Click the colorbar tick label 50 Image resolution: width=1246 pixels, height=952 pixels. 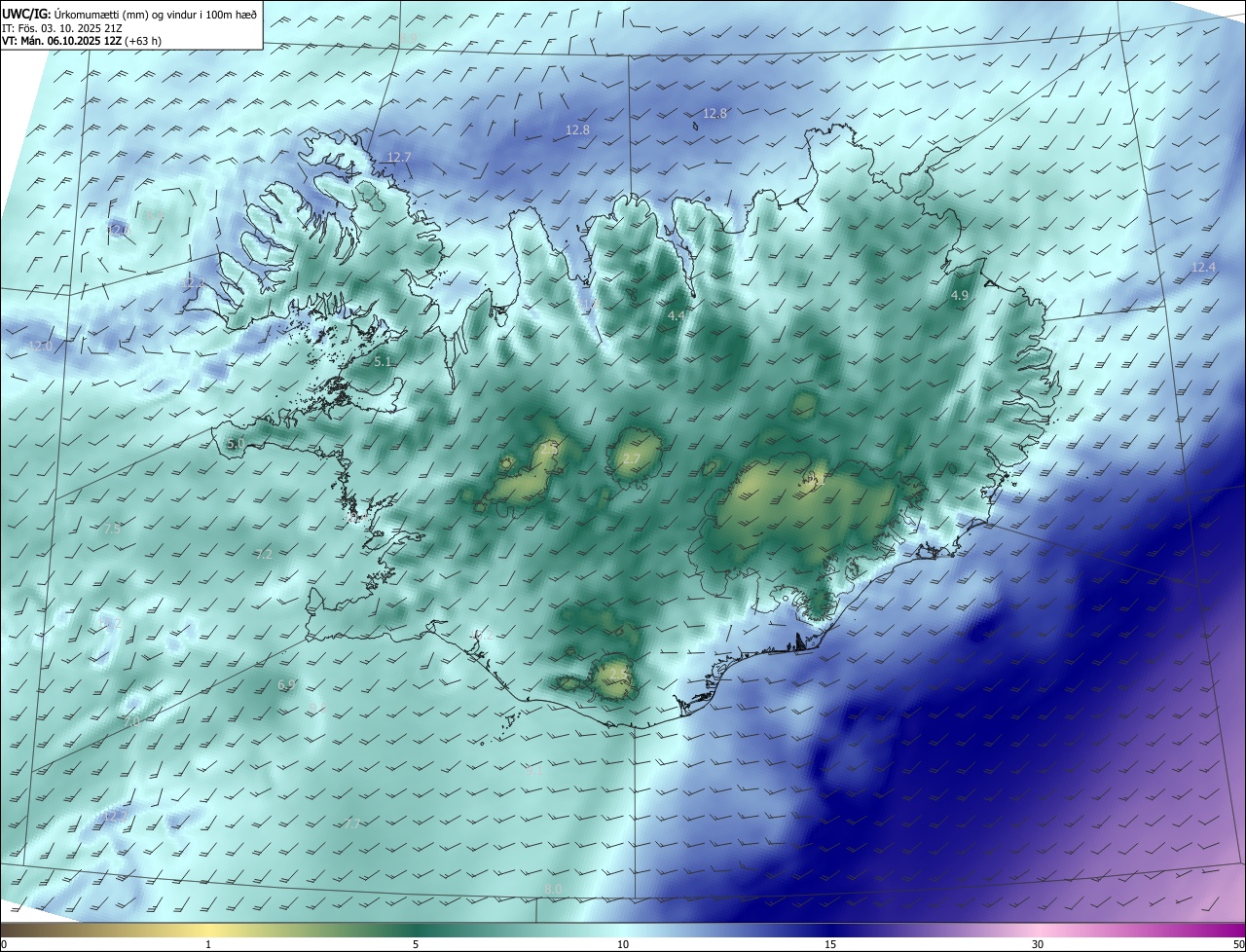point(1238,944)
